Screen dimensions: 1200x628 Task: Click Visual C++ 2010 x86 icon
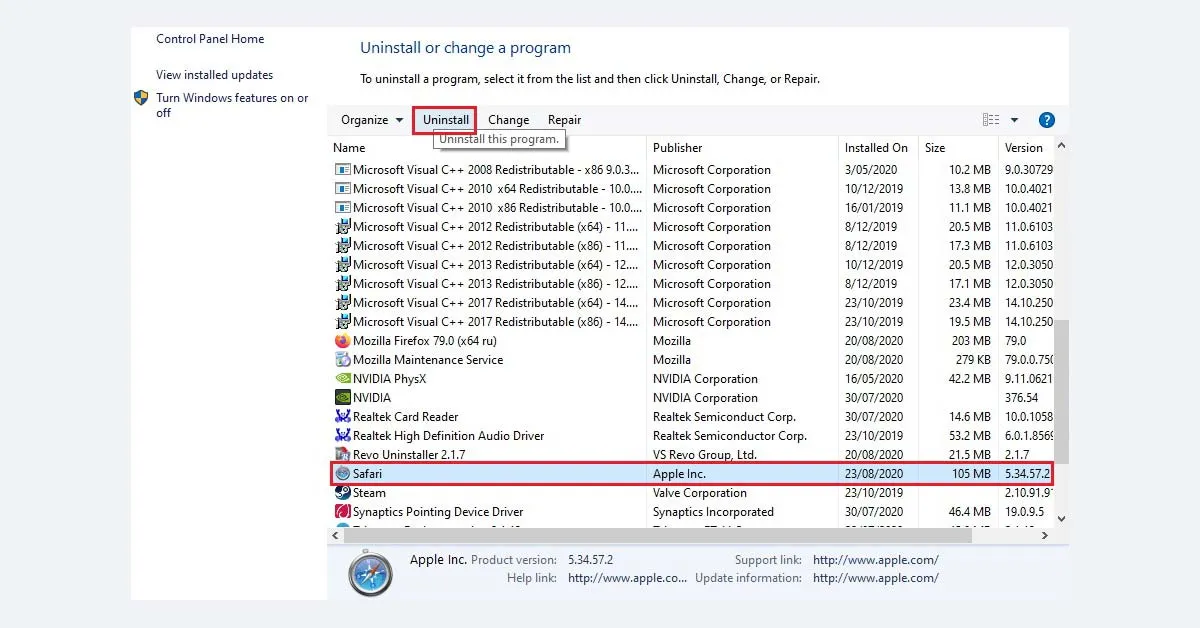(343, 208)
